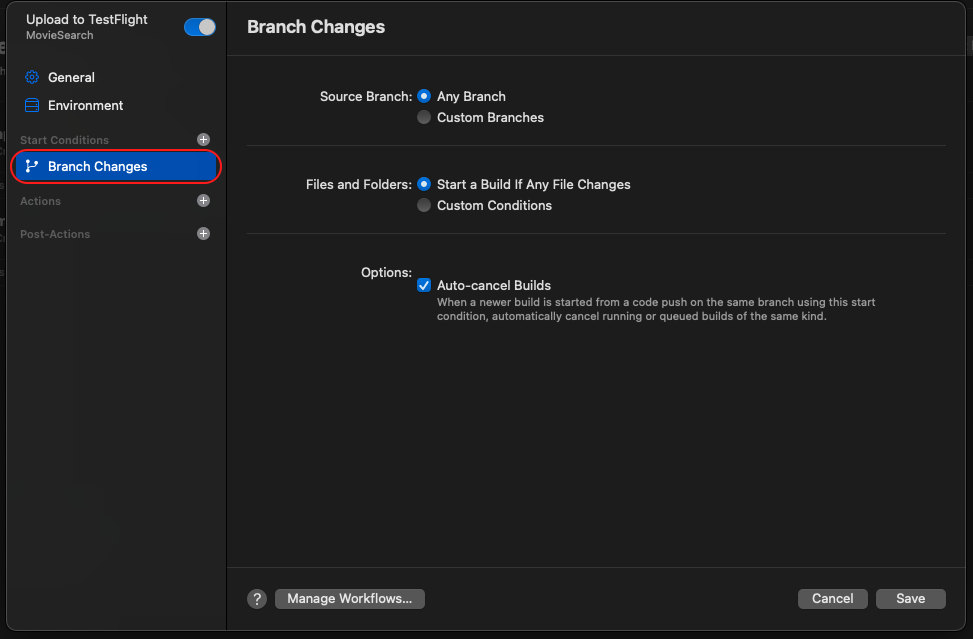The height and width of the screenshot is (639, 973).
Task: Save the workflow changes
Action: tap(911, 599)
